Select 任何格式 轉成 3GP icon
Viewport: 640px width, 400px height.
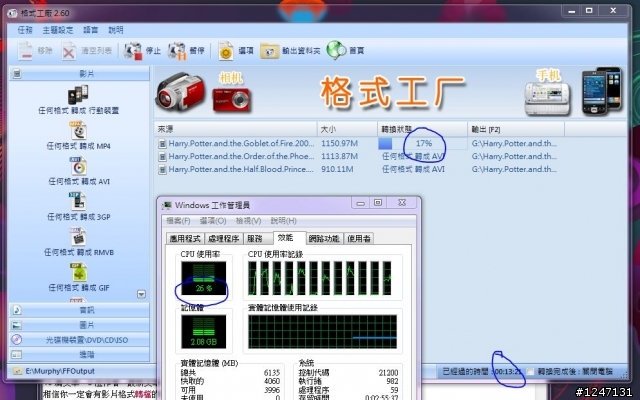pos(78,201)
